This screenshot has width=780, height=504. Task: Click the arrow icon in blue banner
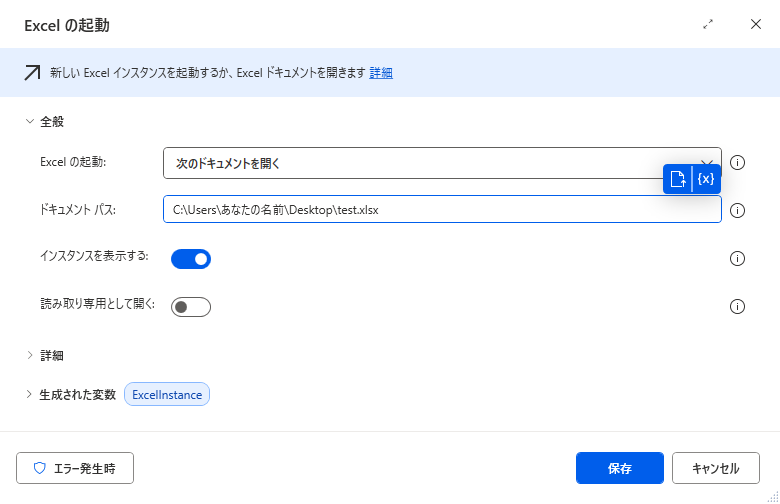point(32,73)
